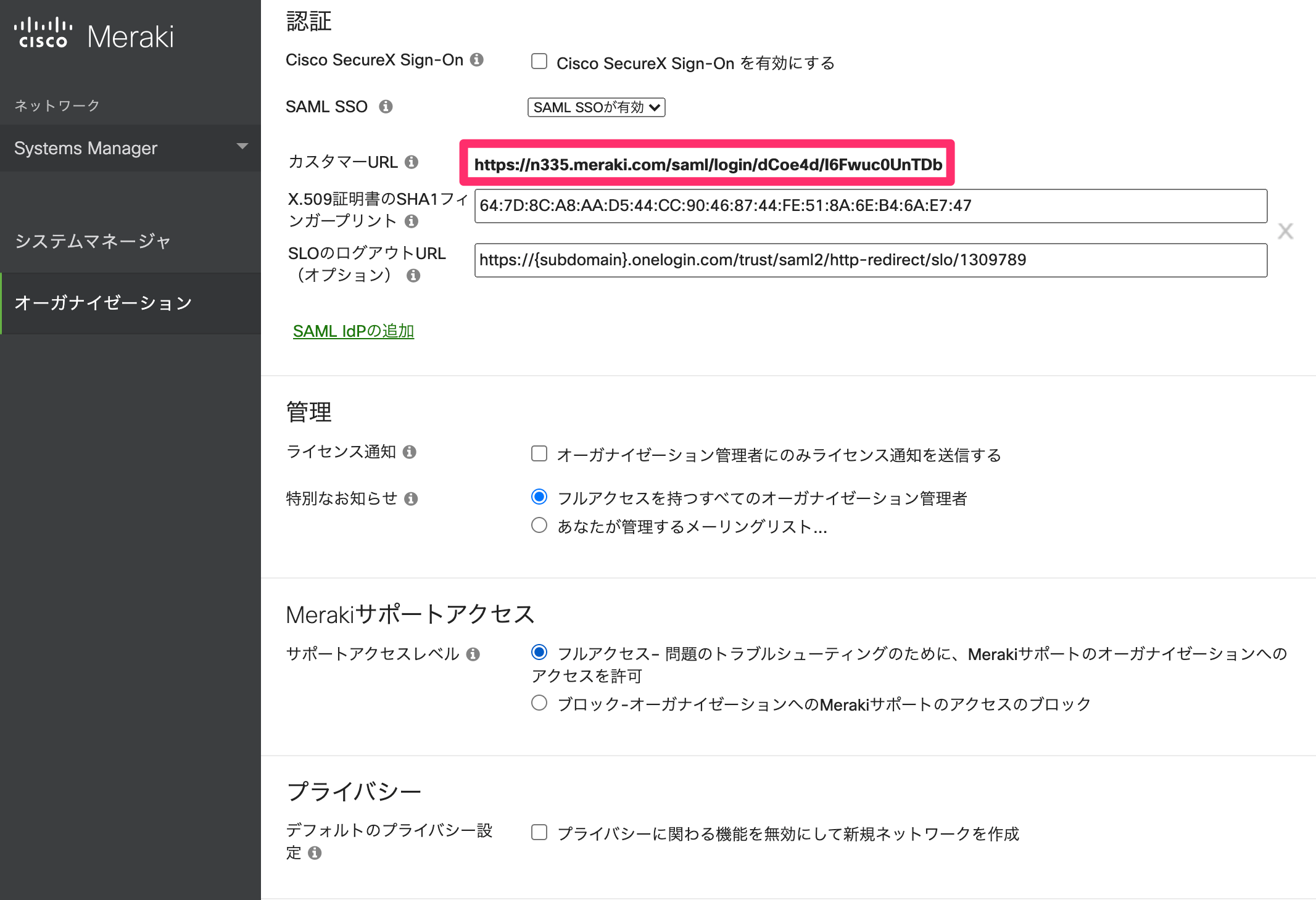Remove the SAML IdP with X icon

[x=1285, y=231]
